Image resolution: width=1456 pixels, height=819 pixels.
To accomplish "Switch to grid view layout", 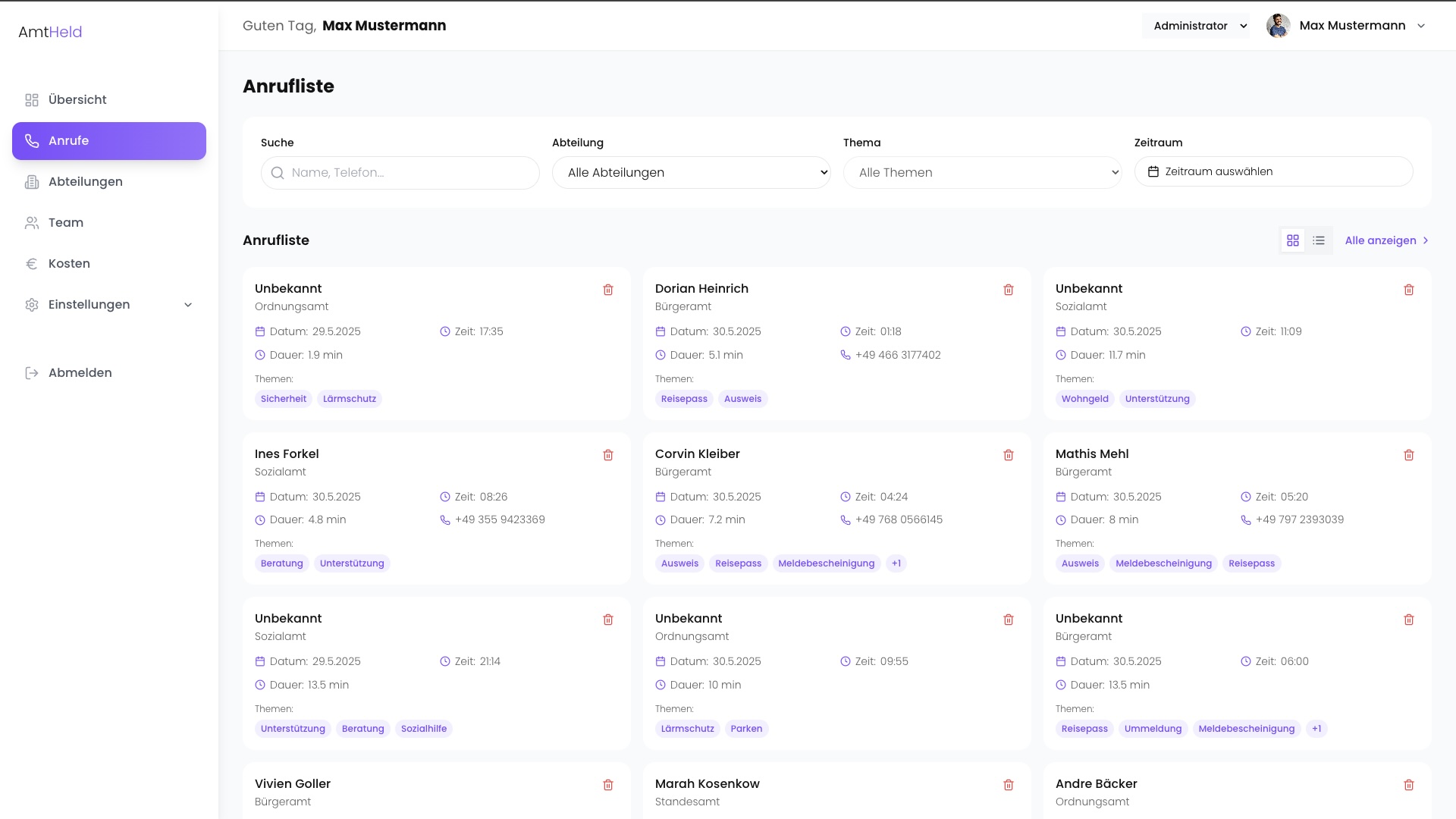I will (1293, 240).
